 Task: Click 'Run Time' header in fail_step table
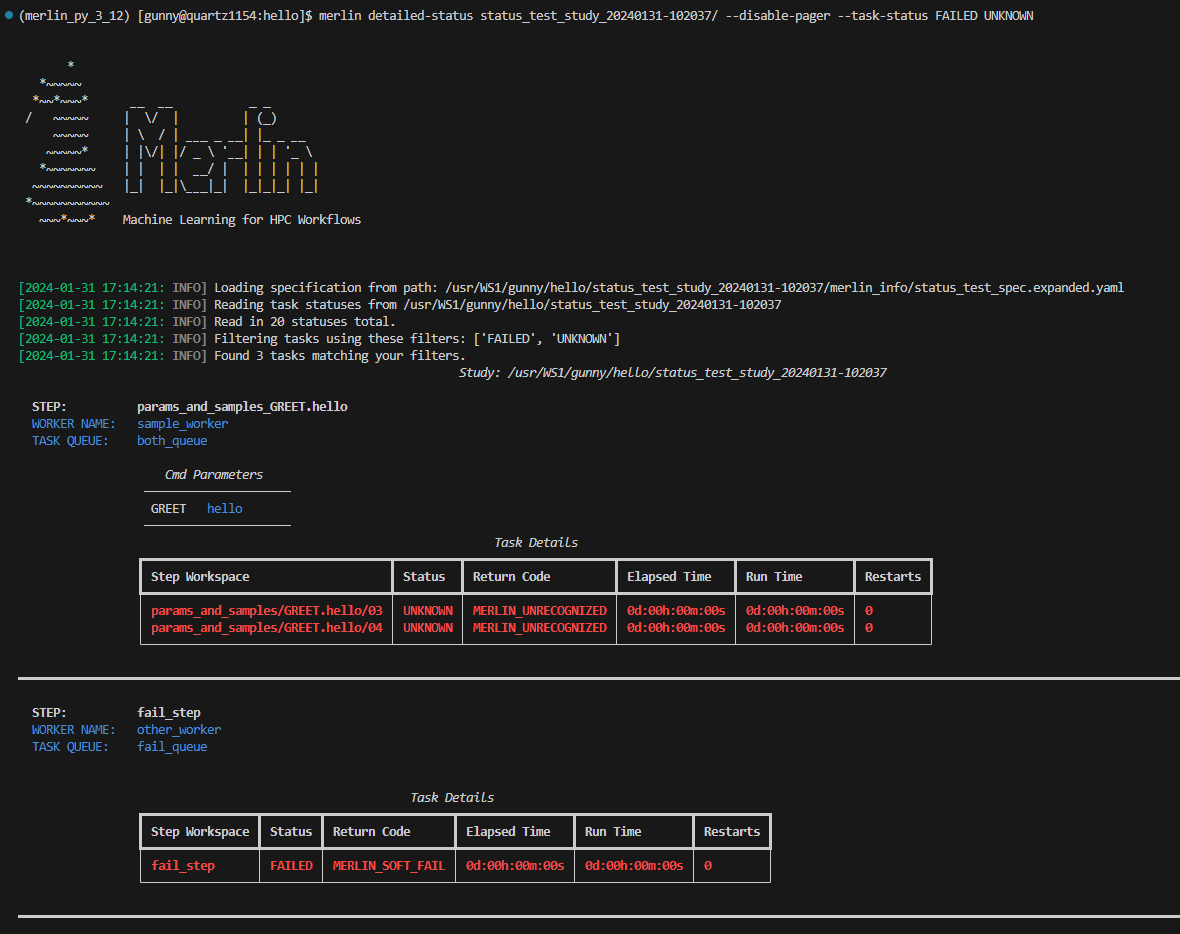click(x=613, y=832)
